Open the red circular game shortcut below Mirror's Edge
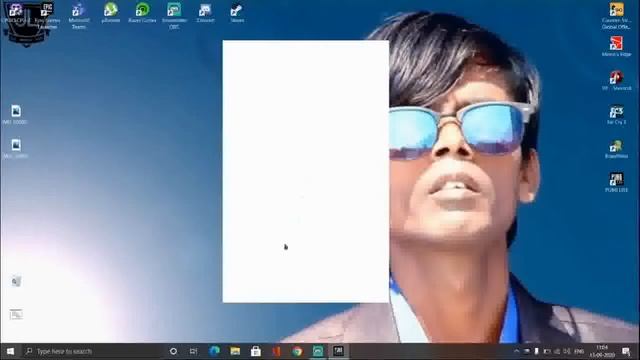Image resolution: width=640 pixels, height=360 pixels. click(616, 80)
